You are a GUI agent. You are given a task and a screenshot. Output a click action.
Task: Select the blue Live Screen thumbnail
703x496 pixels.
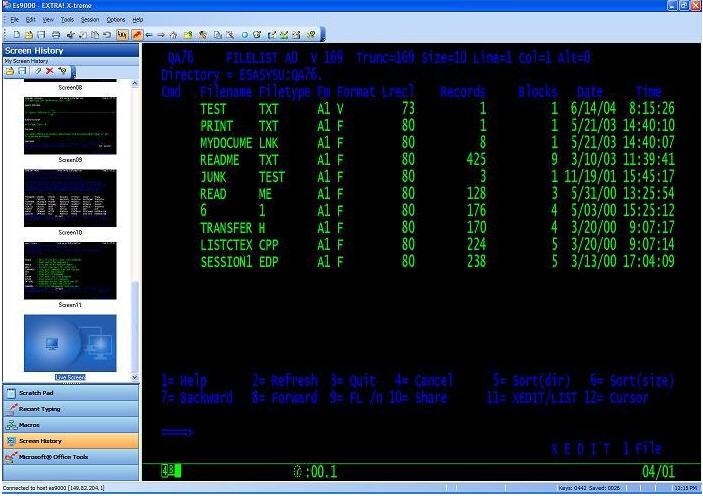click(x=70, y=343)
